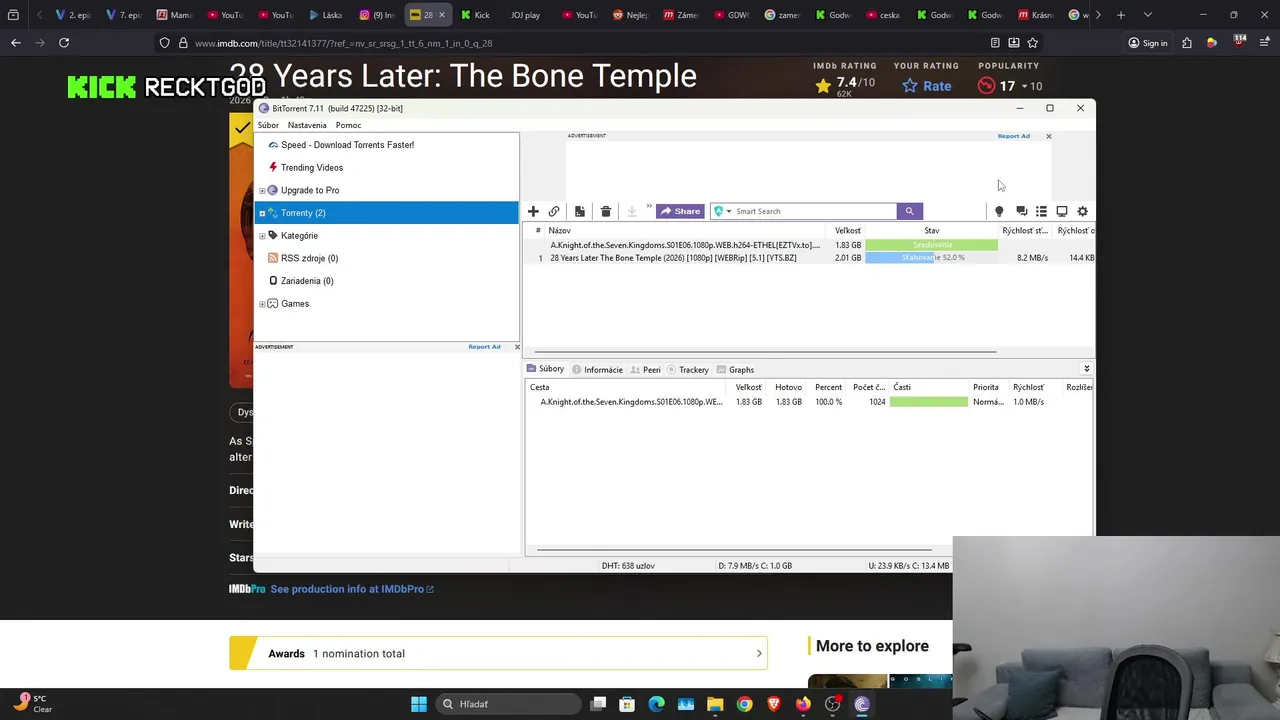
Task: Click the chat bubbles icon in toolbar
Action: pos(1021,211)
